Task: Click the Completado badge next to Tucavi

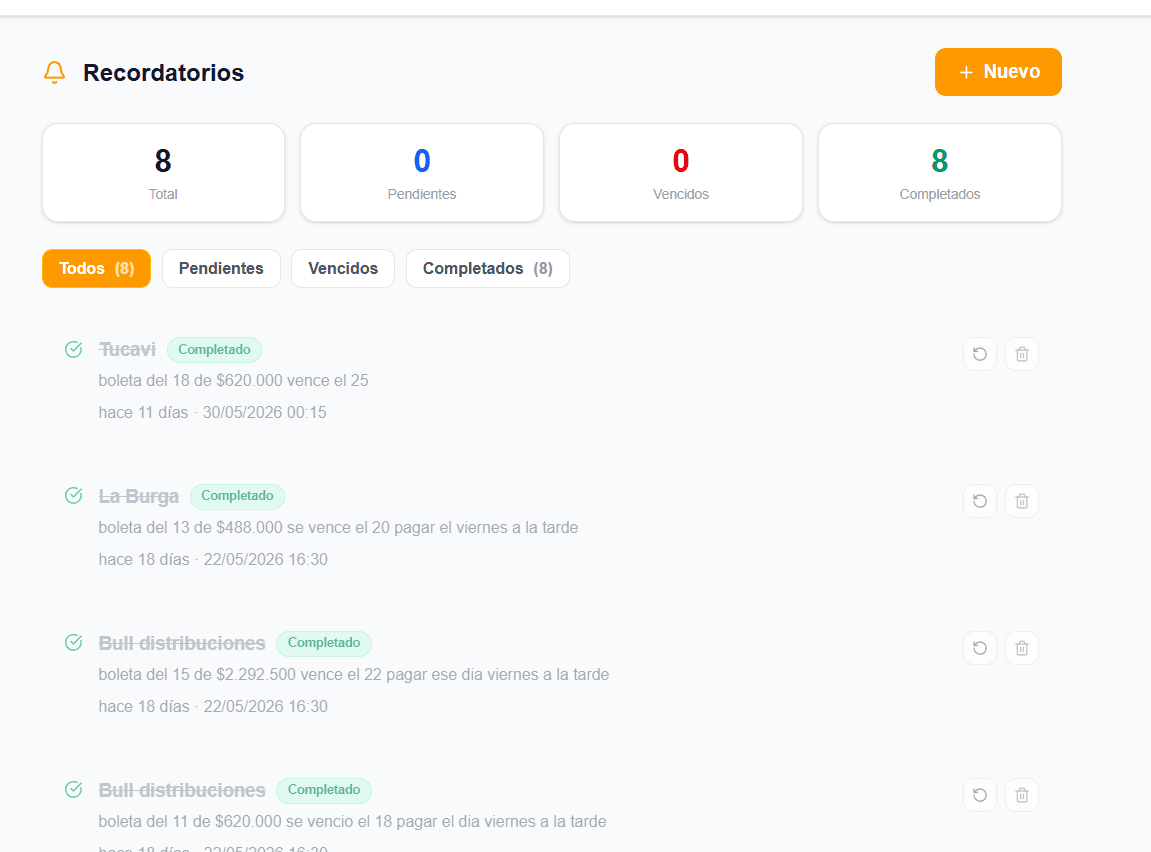Action: point(214,349)
